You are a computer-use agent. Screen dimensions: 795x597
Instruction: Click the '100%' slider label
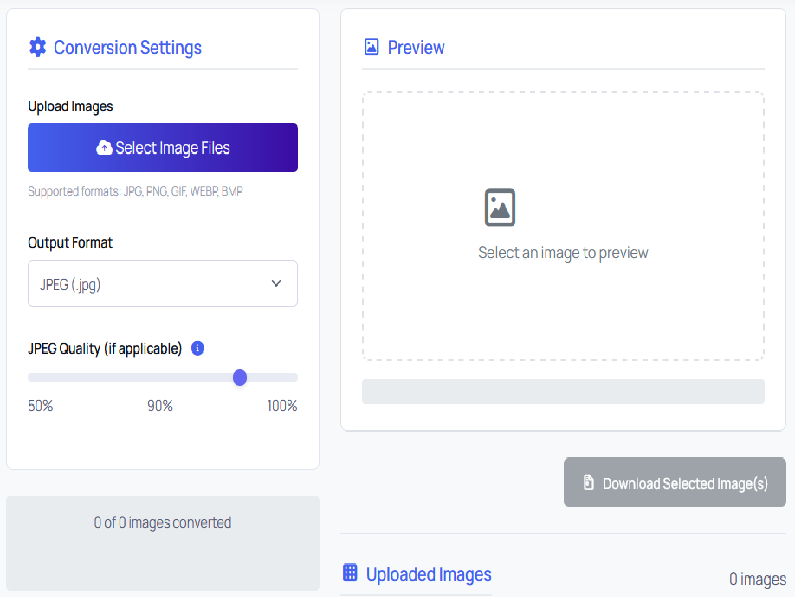[282, 406]
